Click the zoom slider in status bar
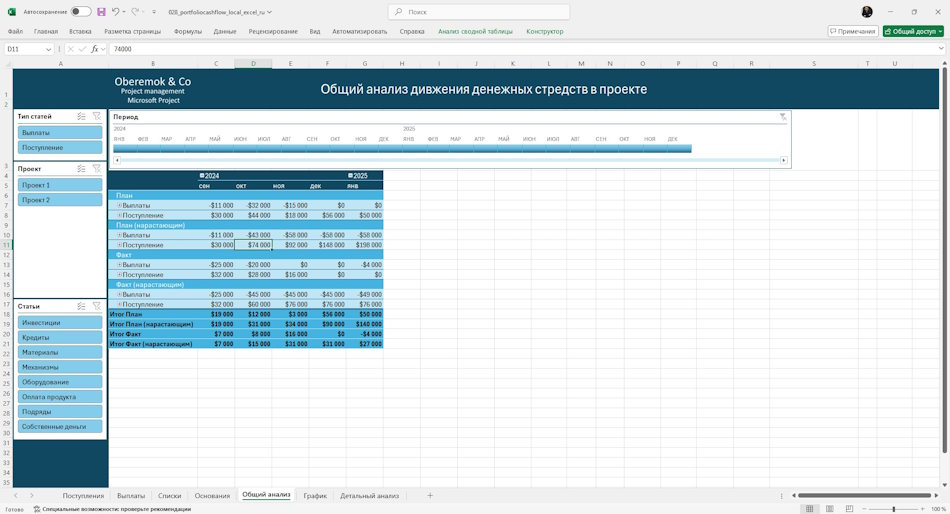This screenshot has width=950, height=514. tap(894, 509)
